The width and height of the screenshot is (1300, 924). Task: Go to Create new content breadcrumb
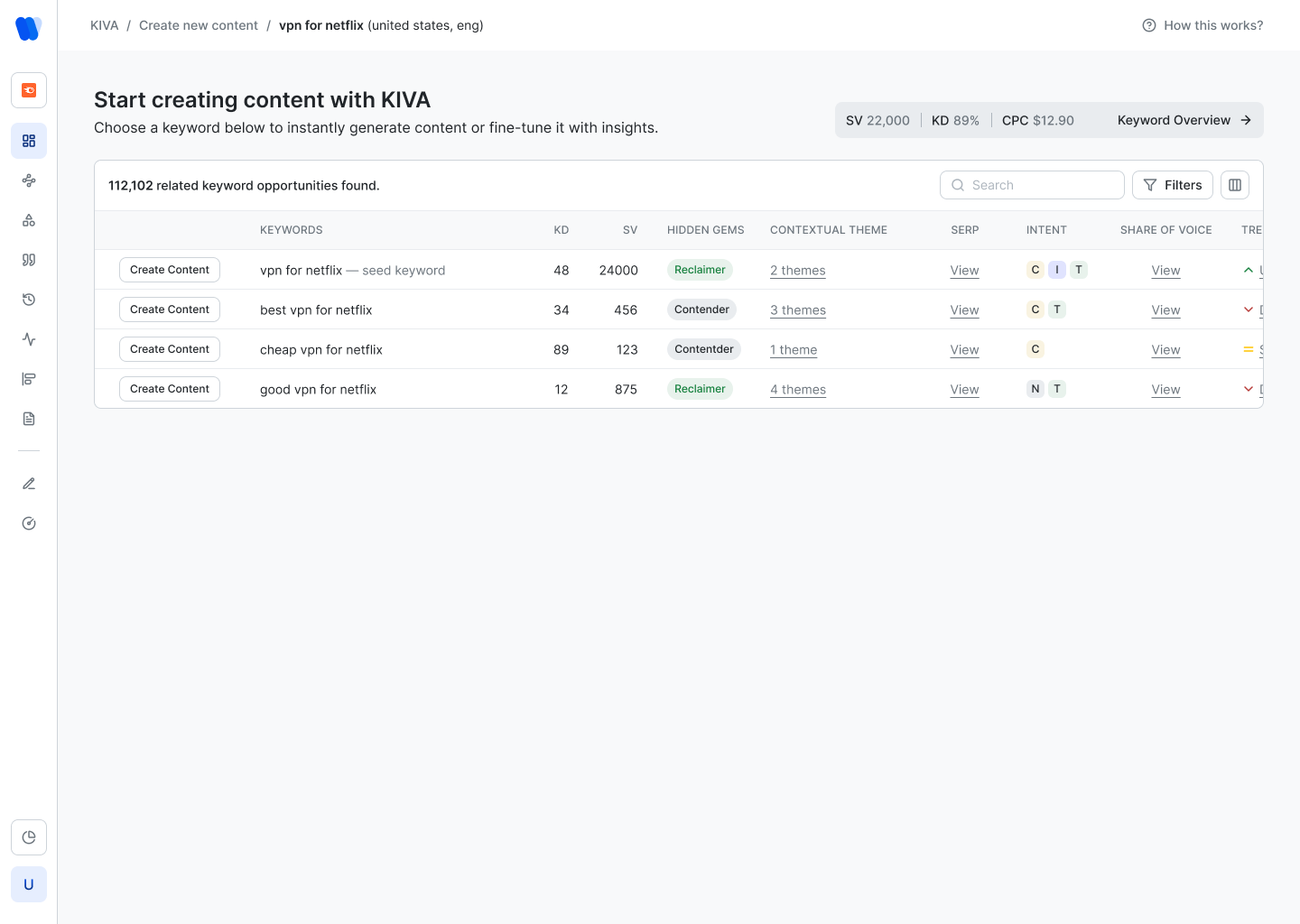[x=199, y=25]
